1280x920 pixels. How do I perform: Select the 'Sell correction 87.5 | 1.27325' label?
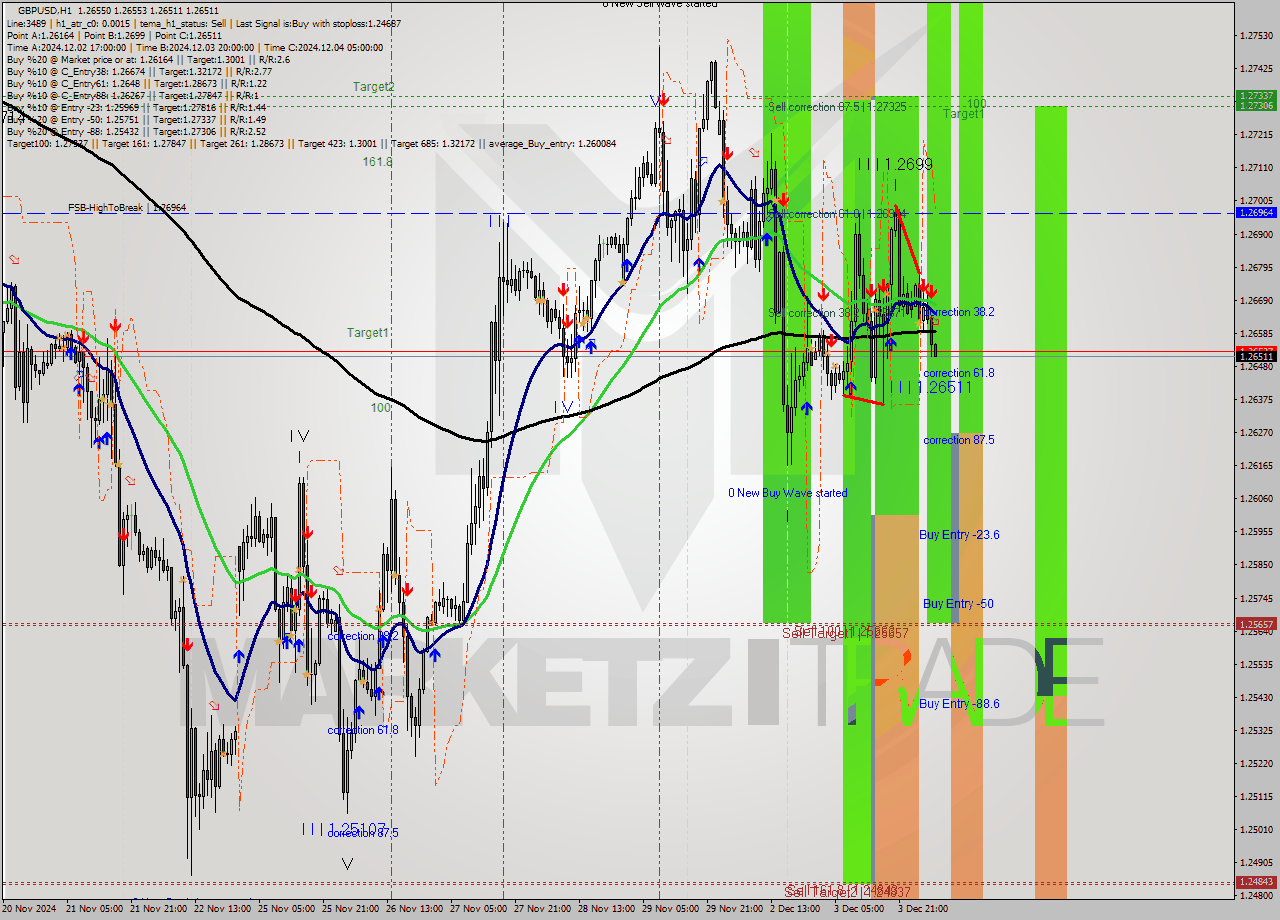click(x=837, y=106)
